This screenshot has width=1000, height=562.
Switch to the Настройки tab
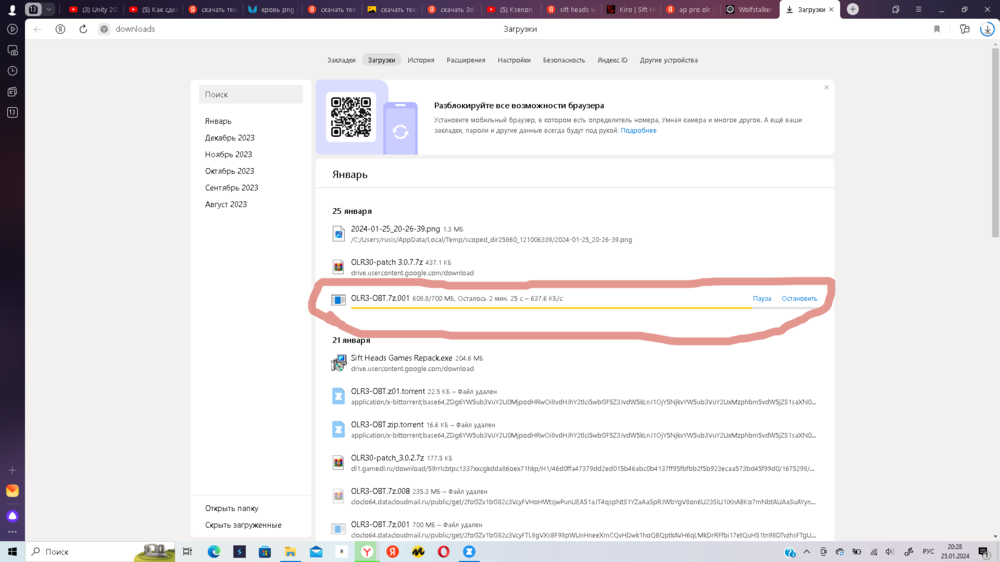[x=514, y=60]
